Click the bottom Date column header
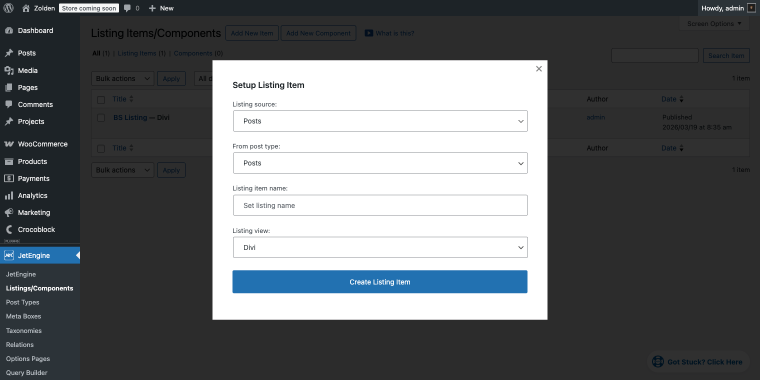760x380 pixels. pyautogui.click(x=672, y=148)
